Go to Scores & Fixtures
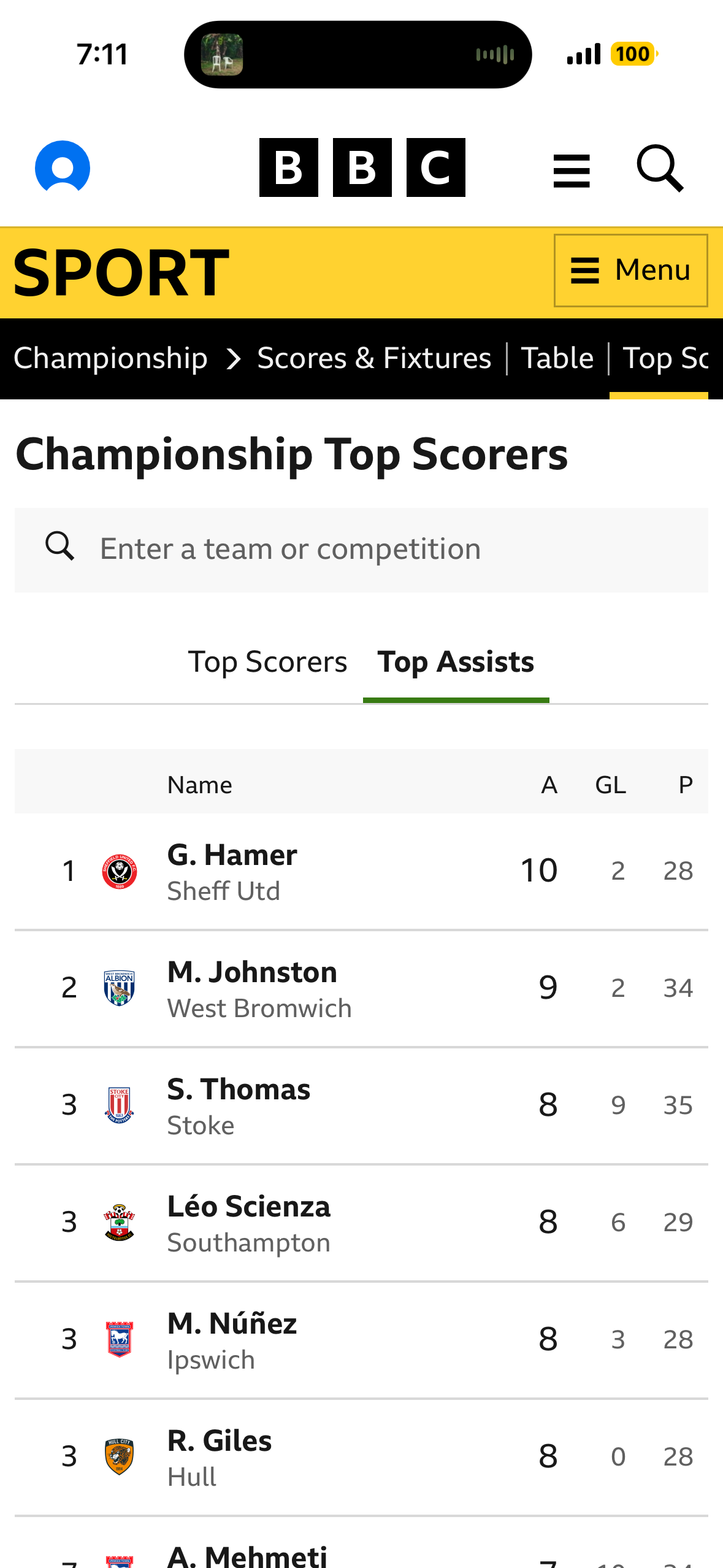 374,358
